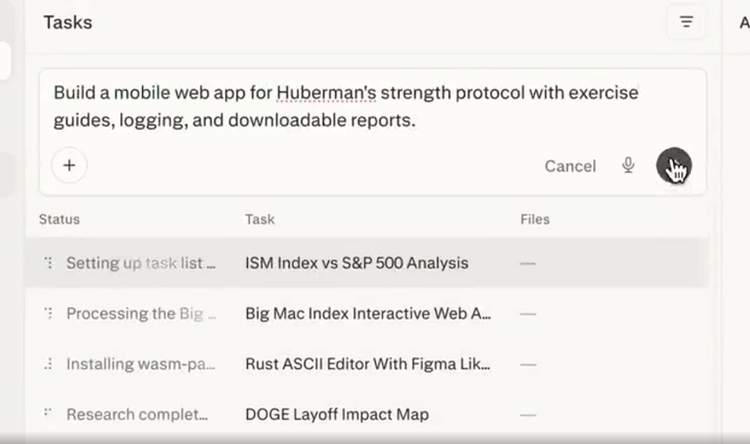This screenshot has width=750, height=444.
Task: Click status icon beside Processing the Big
Action: (48, 314)
